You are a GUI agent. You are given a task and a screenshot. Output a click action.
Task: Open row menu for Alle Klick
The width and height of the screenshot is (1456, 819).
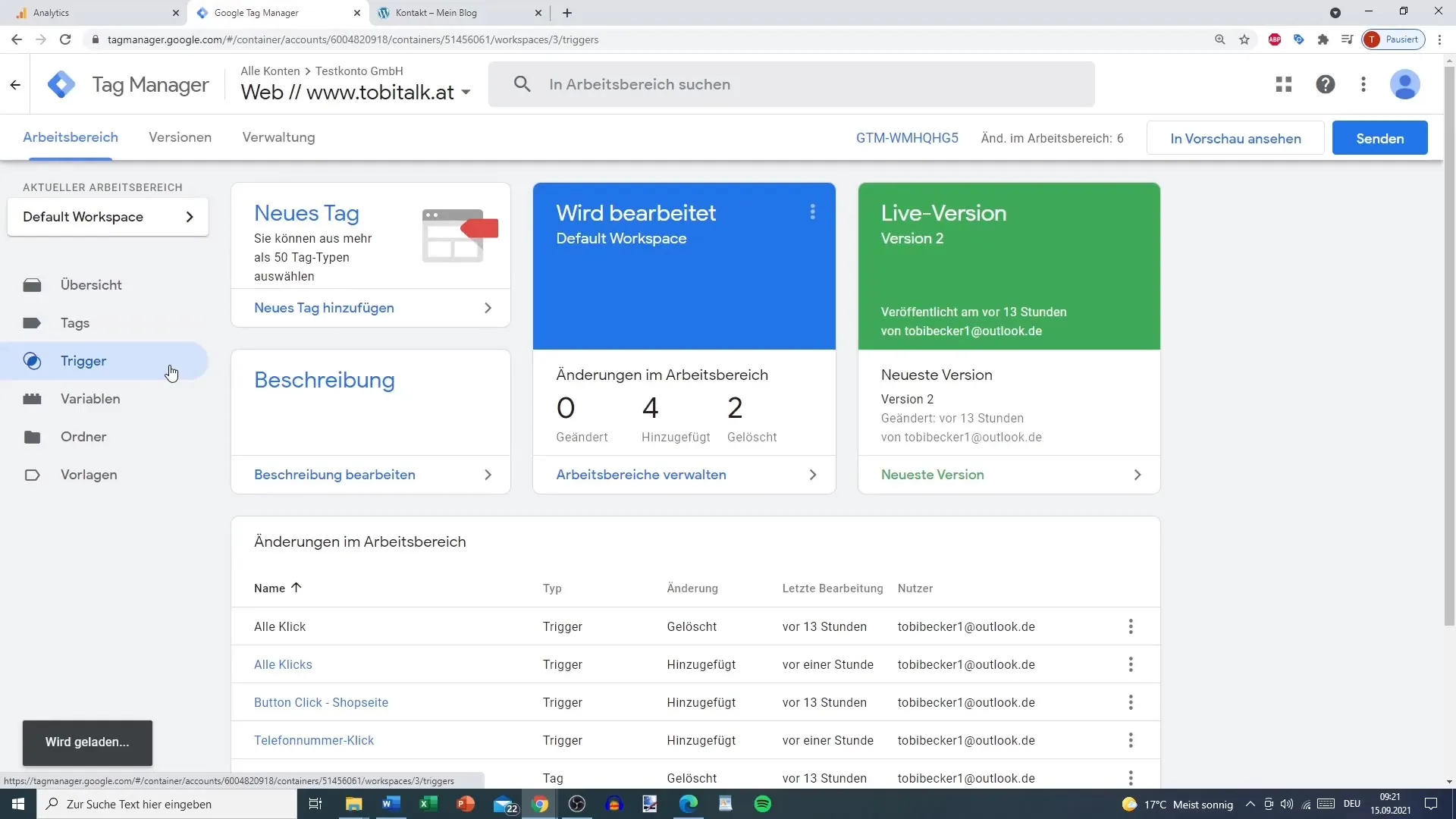click(1131, 626)
